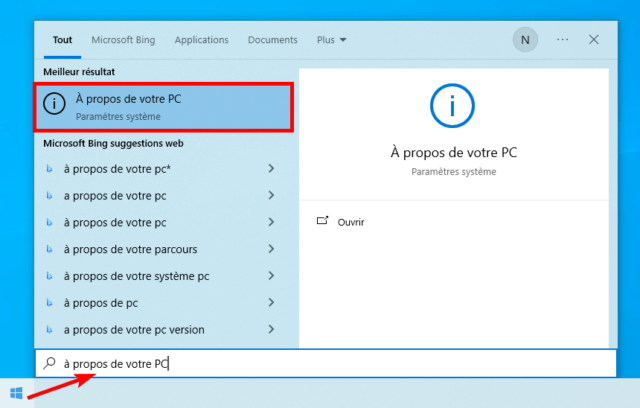Open the Plus dropdown filter

pyautogui.click(x=331, y=40)
